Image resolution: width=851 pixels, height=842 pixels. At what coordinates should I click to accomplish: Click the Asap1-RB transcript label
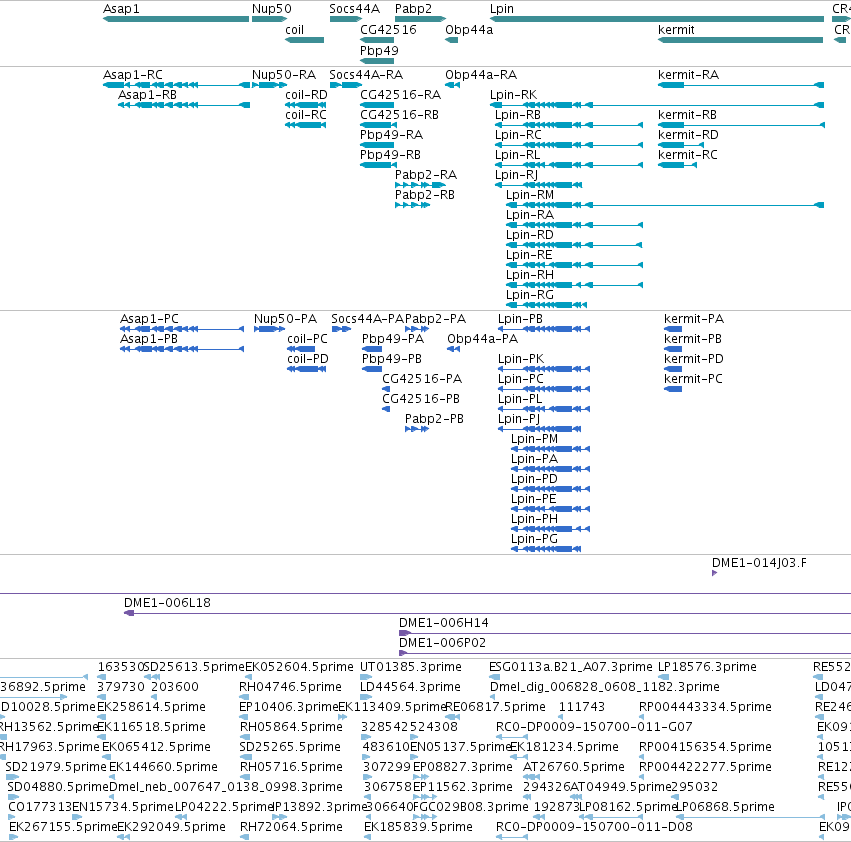[x=148, y=95]
